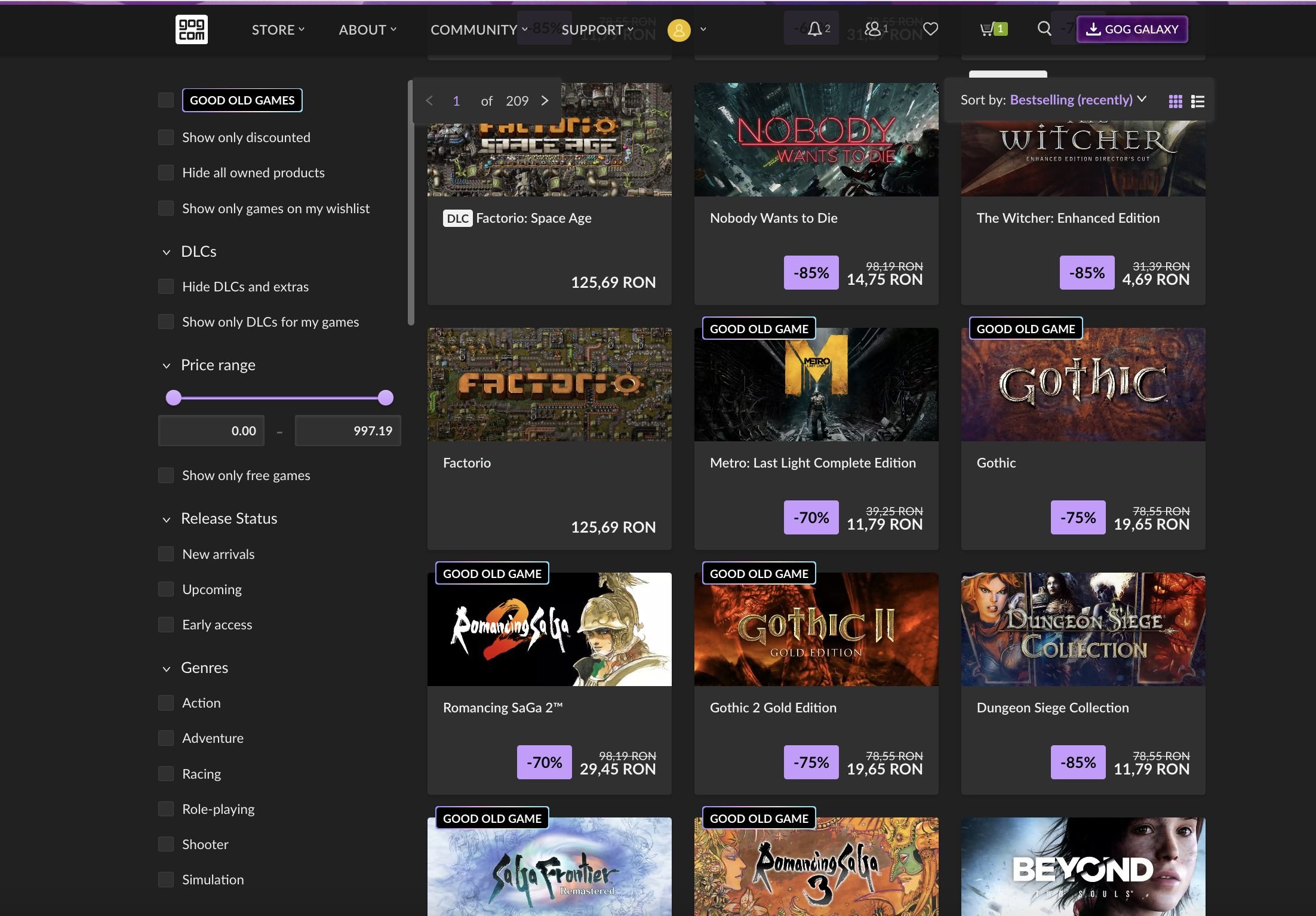The image size is (1316, 916).
Task: Check the New arrivals filter
Action: click(166, 554)
